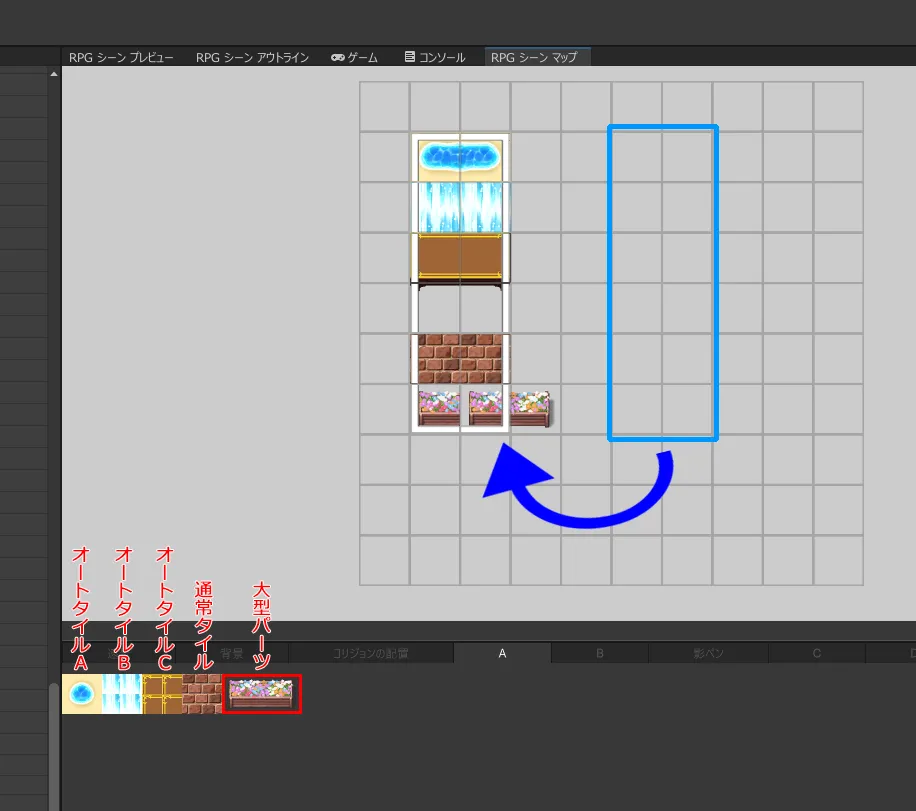Viewport: 916px width, 811px height.
Task: Click the waterfall tile on map
Action: point(459,207)
